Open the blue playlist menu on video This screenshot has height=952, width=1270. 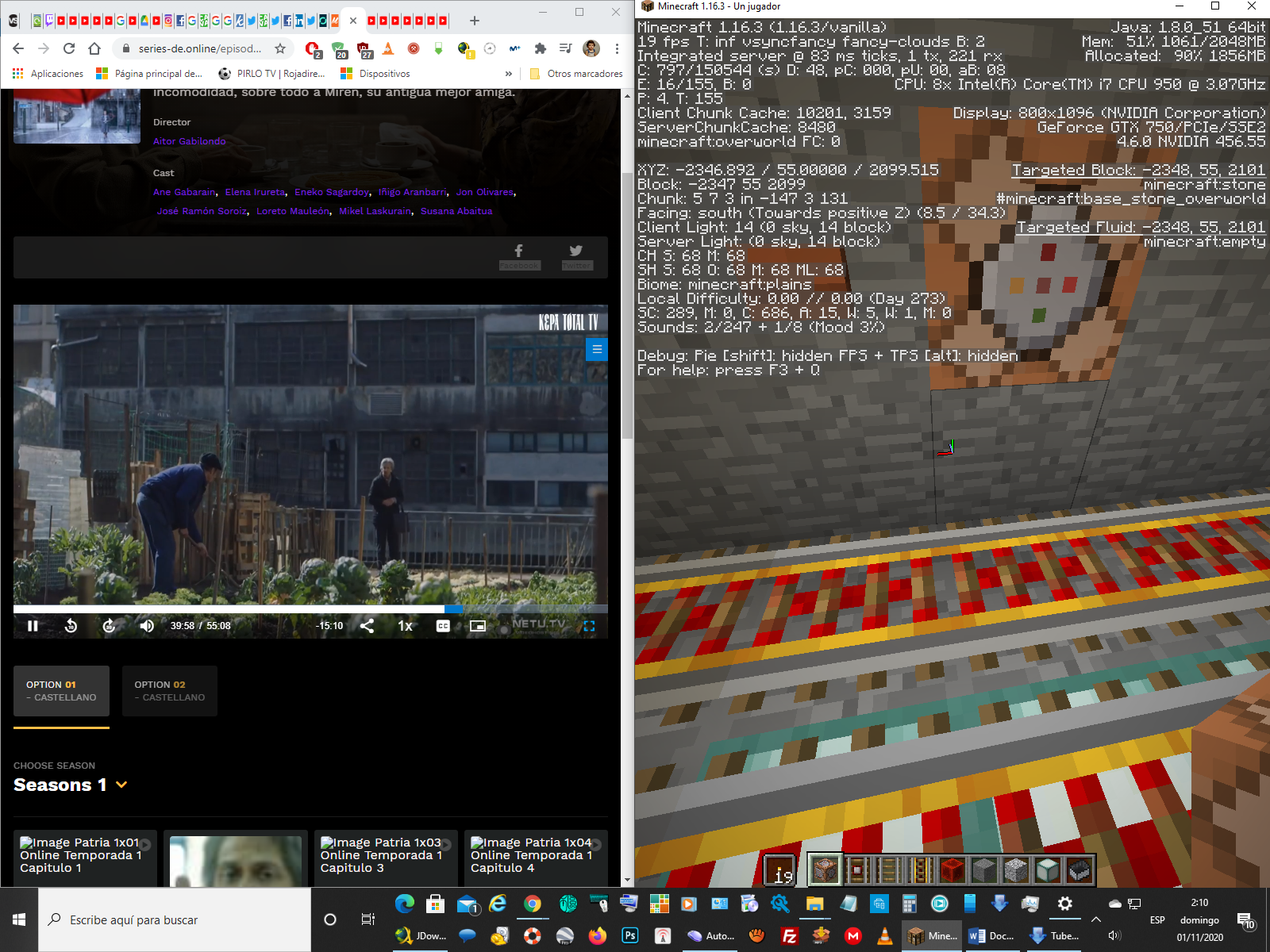[x=596, y=349]
